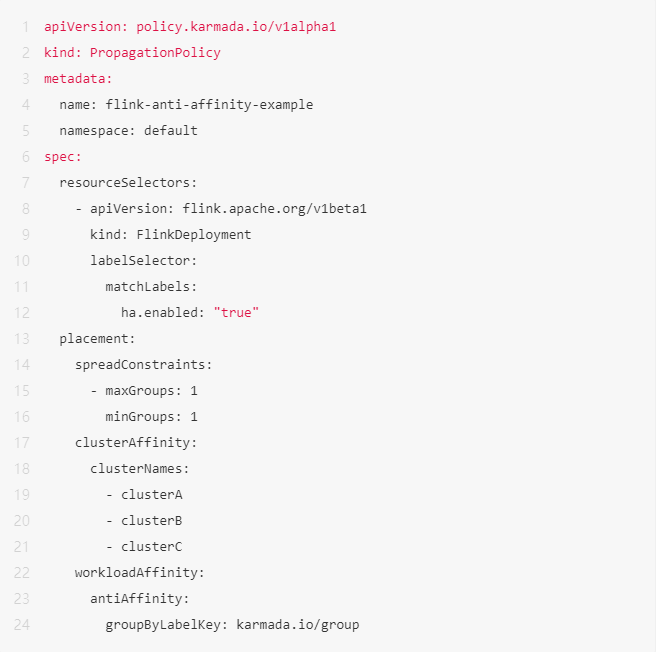Click the resourceSelectors key

(120, 182)
